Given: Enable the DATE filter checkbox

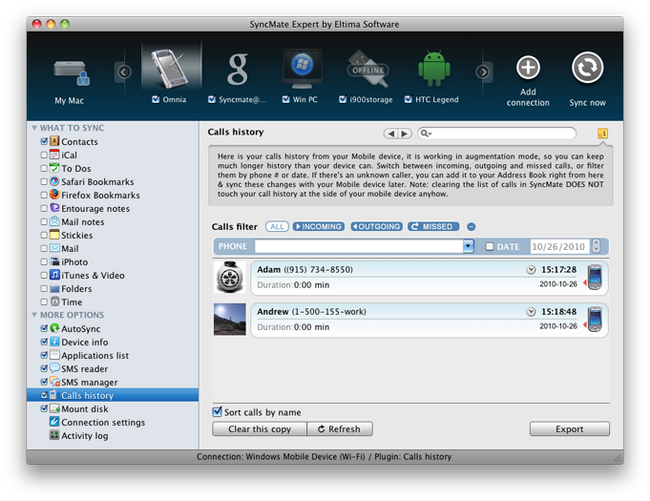Looking at the screenshot, I should click(x=490, y=247).
